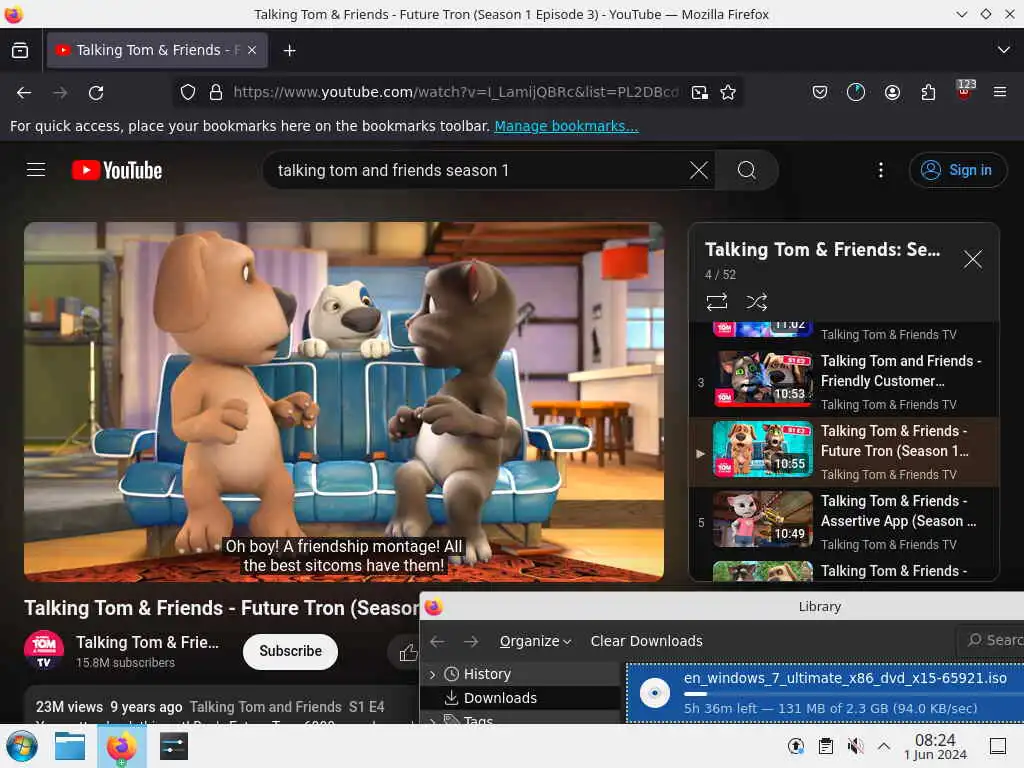Open Start menu from taskbar
This screenshot has width=1024, height=768.
point(22,746)
